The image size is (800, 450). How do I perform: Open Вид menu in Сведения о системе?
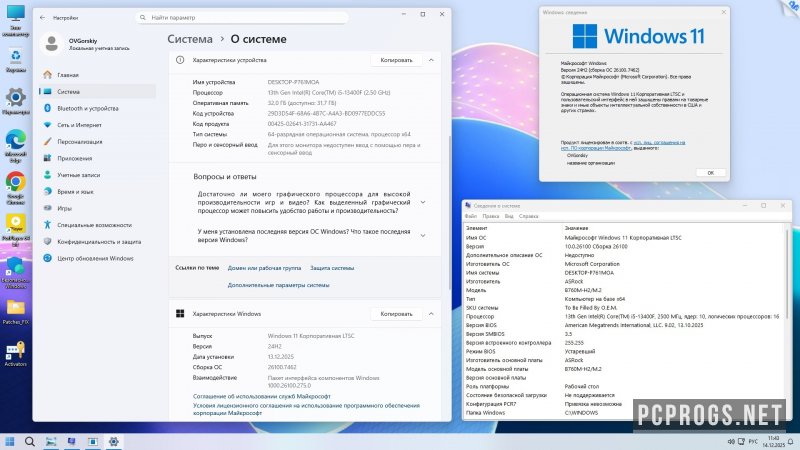pos(509,216)
